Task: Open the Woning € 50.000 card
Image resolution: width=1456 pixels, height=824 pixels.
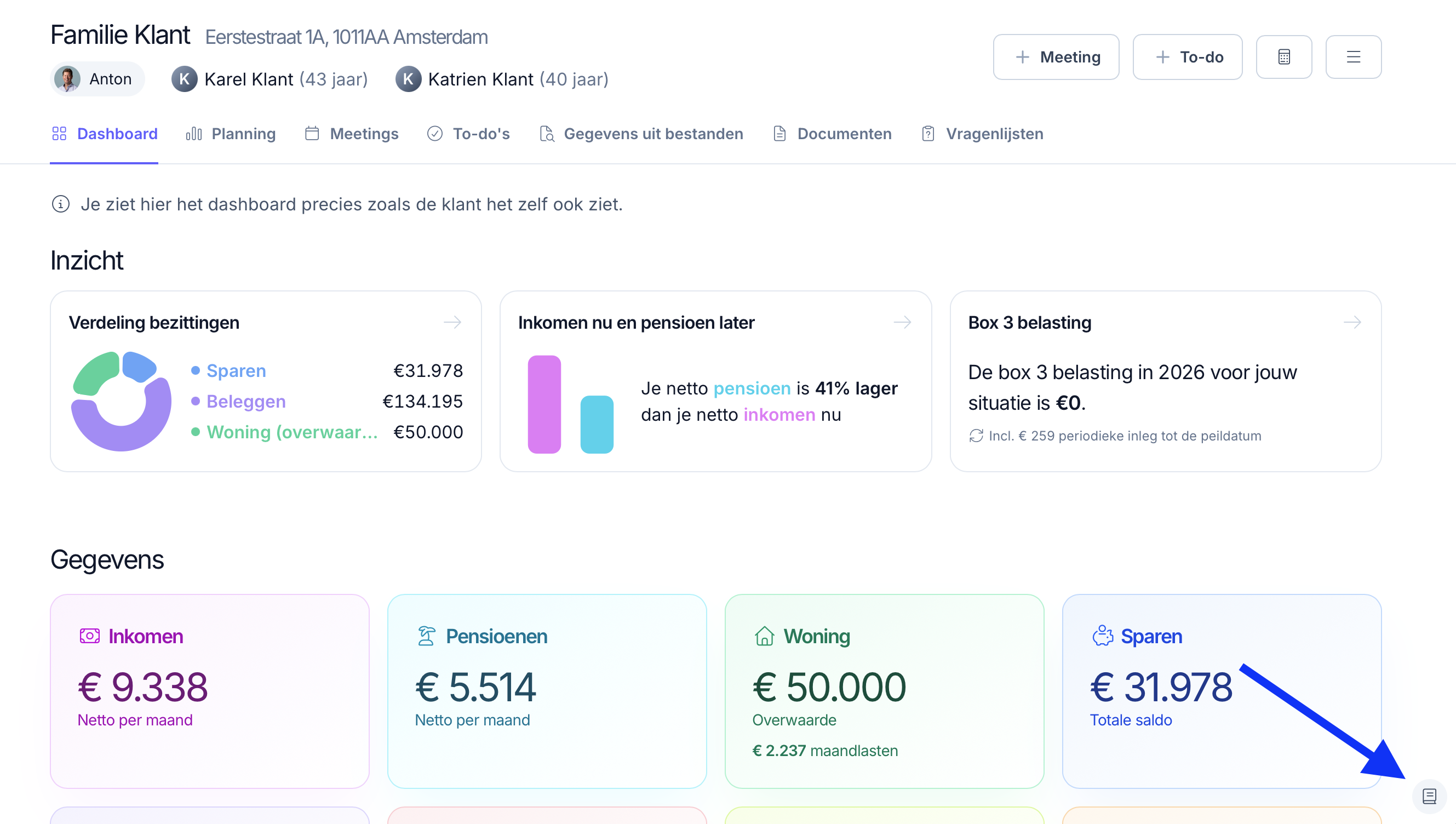Action: [884, 690]
